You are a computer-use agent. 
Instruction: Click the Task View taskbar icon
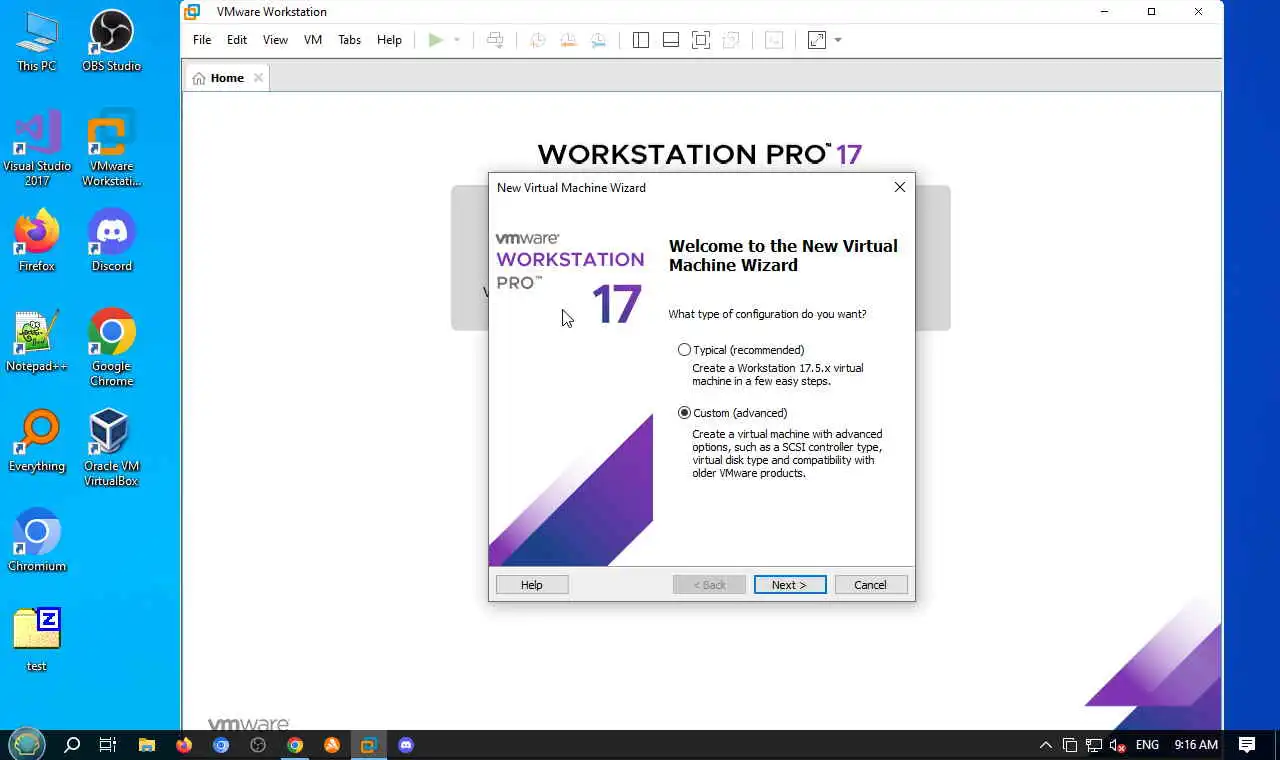tap(108, 745)
